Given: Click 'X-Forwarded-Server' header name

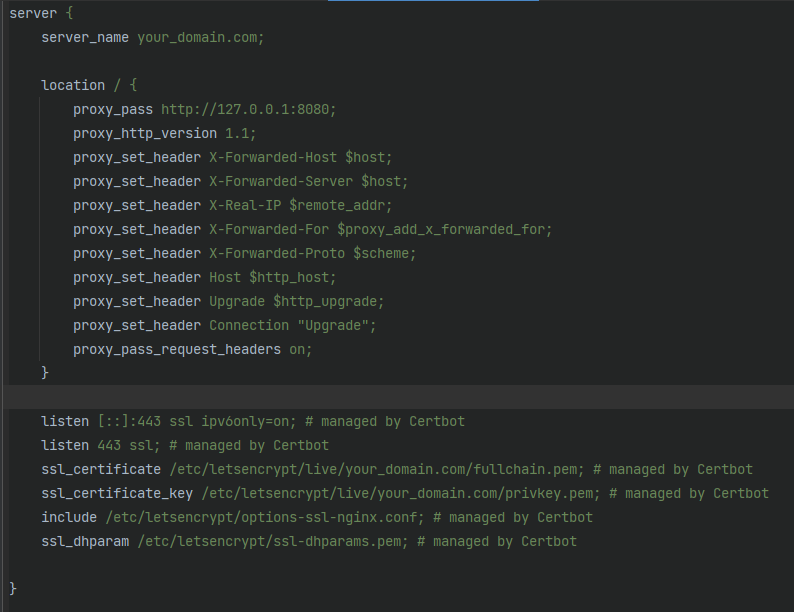Looking at the screenshot, I should coord(281,181).
